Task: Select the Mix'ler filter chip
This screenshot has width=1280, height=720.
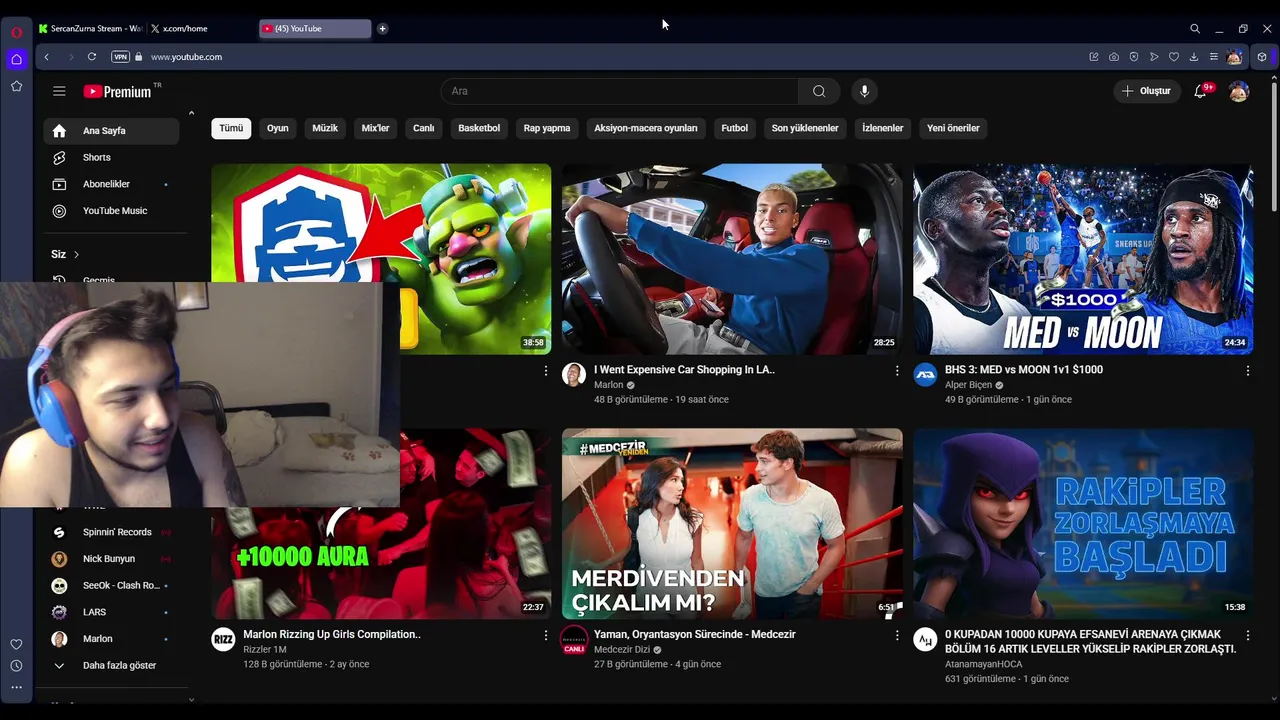Action: (x=375, y=128)
